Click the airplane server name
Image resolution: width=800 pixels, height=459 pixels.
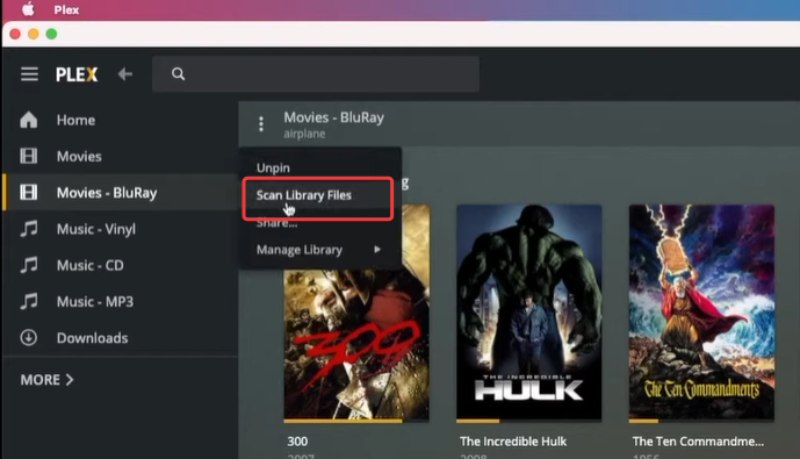click(305, 134)
